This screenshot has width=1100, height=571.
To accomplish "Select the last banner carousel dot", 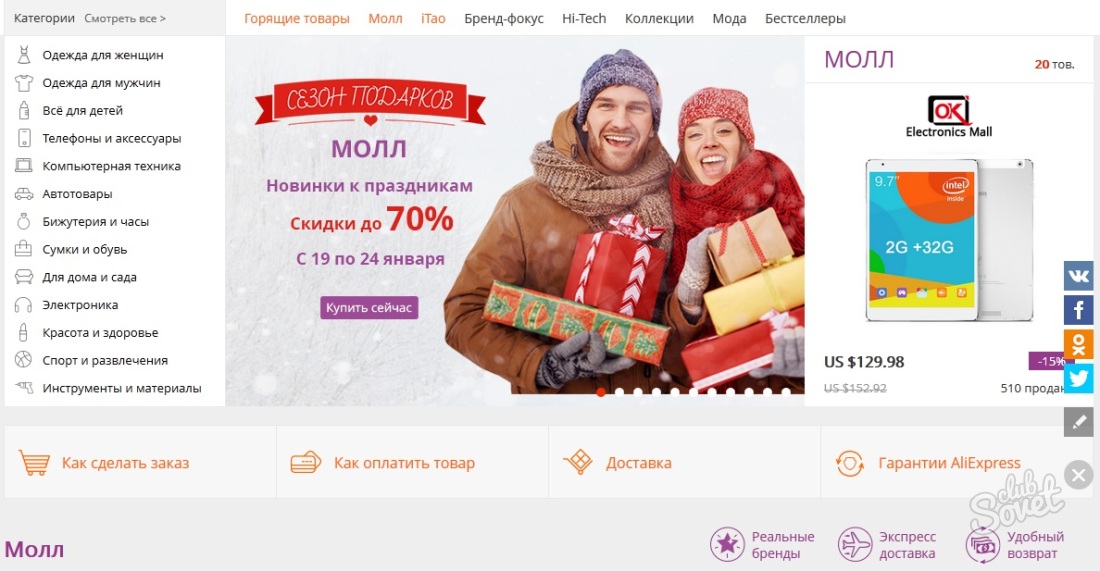I will click(786, 392).
